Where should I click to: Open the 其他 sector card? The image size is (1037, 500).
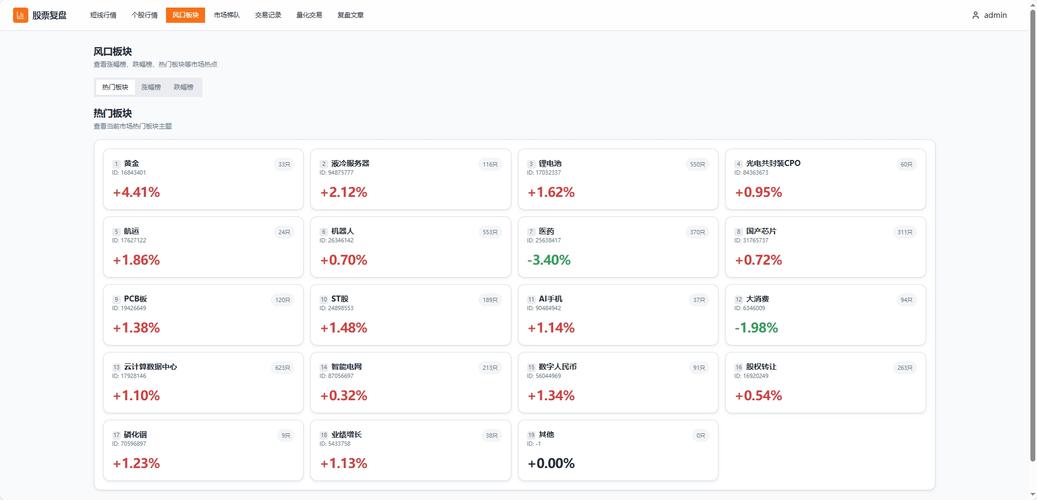(x=618, y=450)
